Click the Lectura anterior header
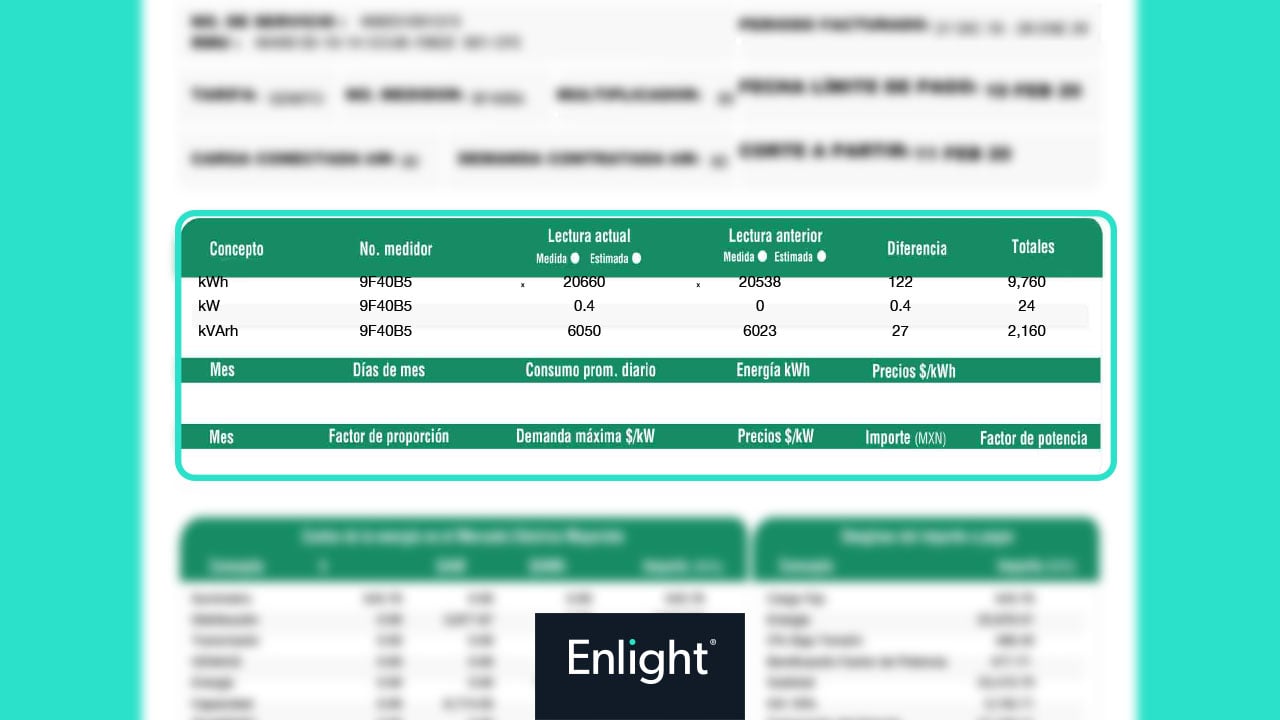Viewport: 1280px width, 720px height. [775, 236]
